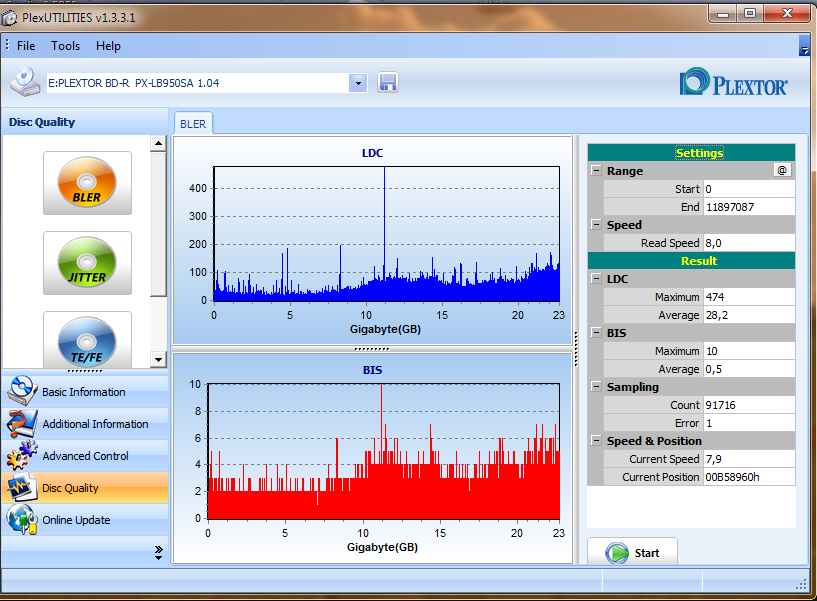Open Online Update section
Image resolution: width=817 pixels, height=601 pixels.
coord(85,520)
